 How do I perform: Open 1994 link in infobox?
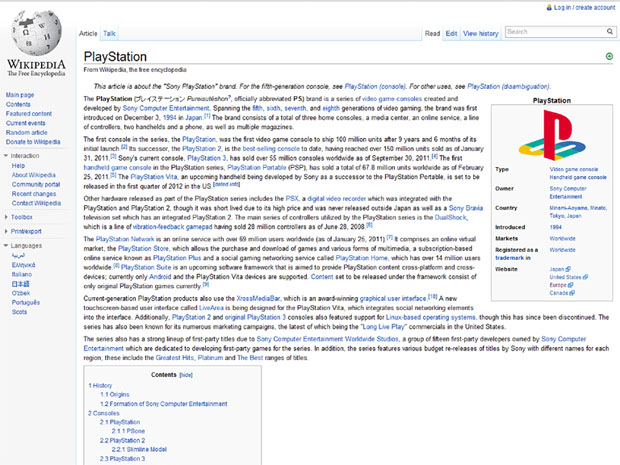click(555, 227)
